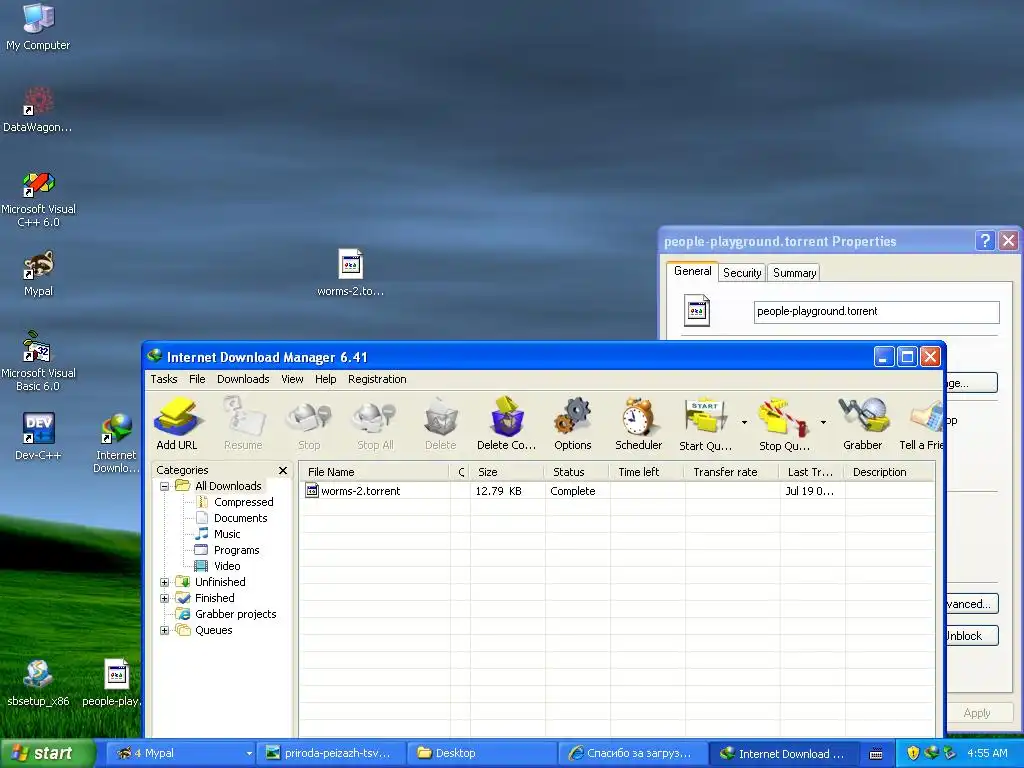Sort by File Name column header
The width and height of the screenshot is (1024, 768).
coord(375,472)
